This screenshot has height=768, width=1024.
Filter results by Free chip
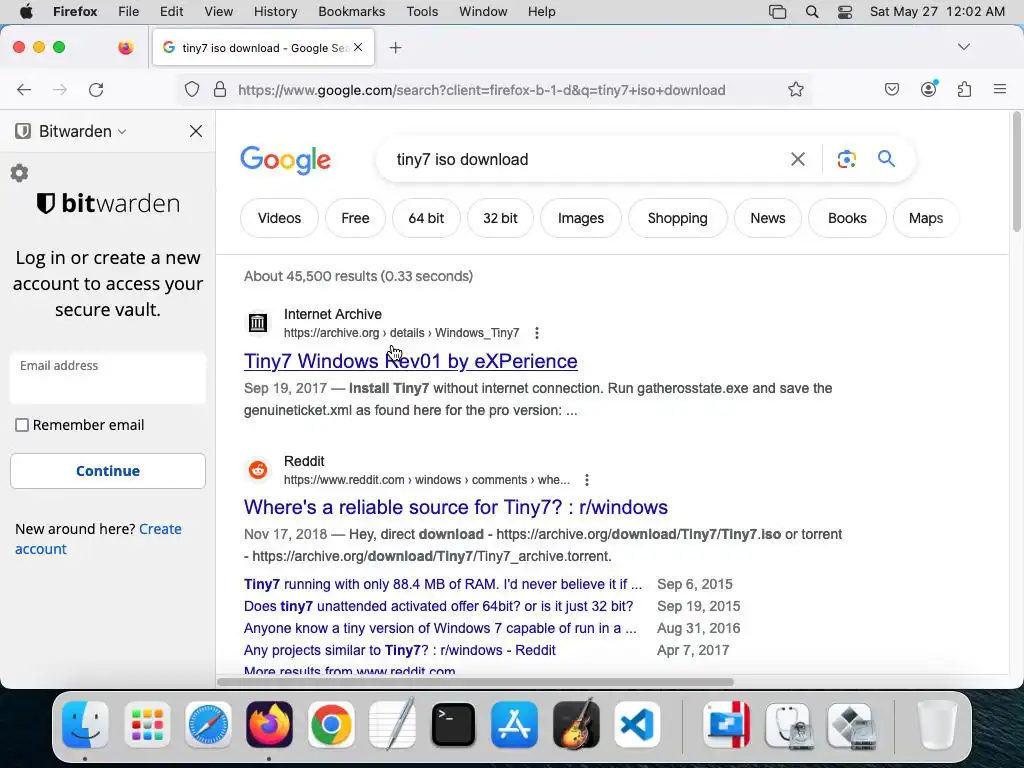[355, 218]
